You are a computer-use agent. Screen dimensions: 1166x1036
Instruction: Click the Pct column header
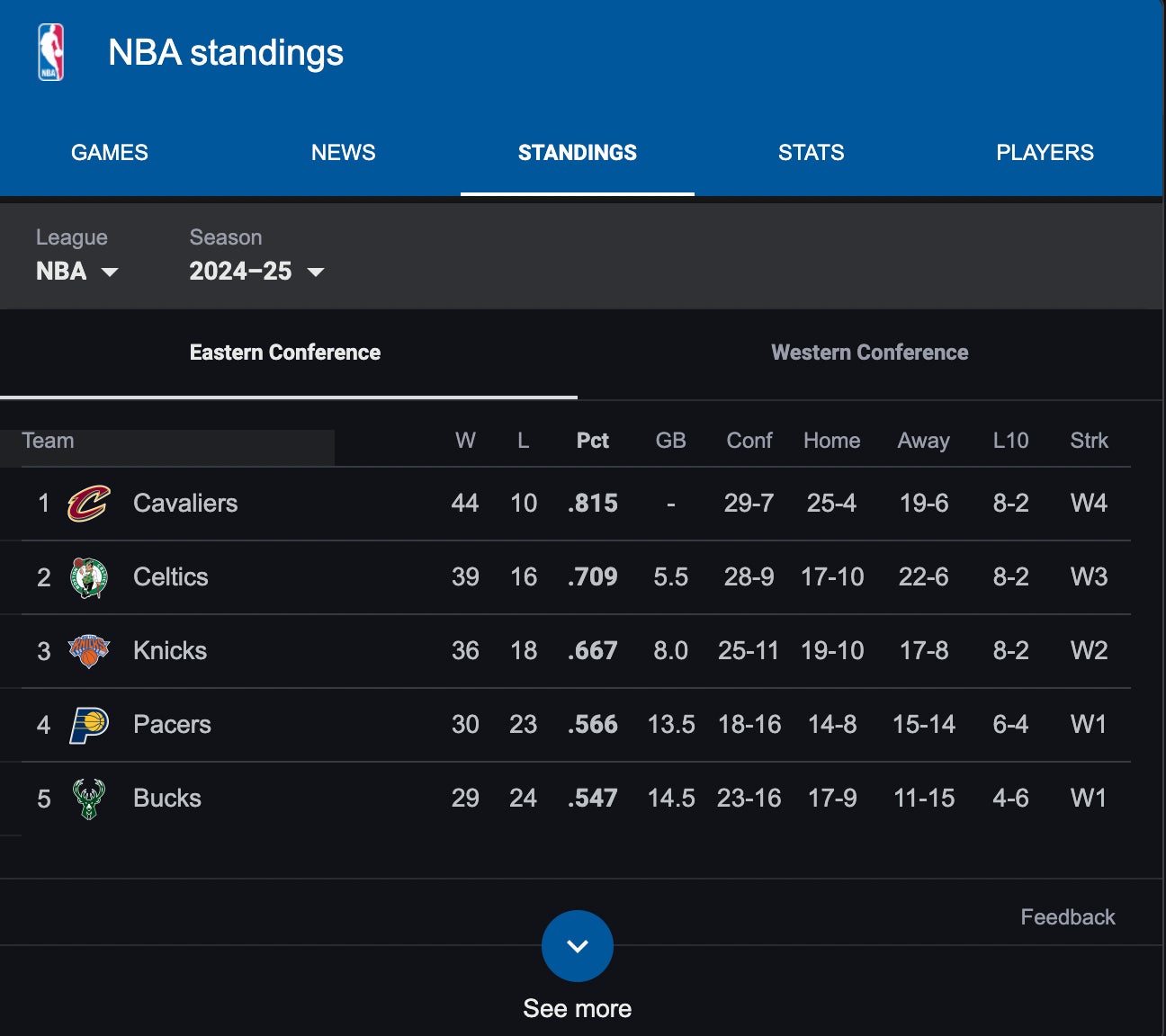[593, 441]
